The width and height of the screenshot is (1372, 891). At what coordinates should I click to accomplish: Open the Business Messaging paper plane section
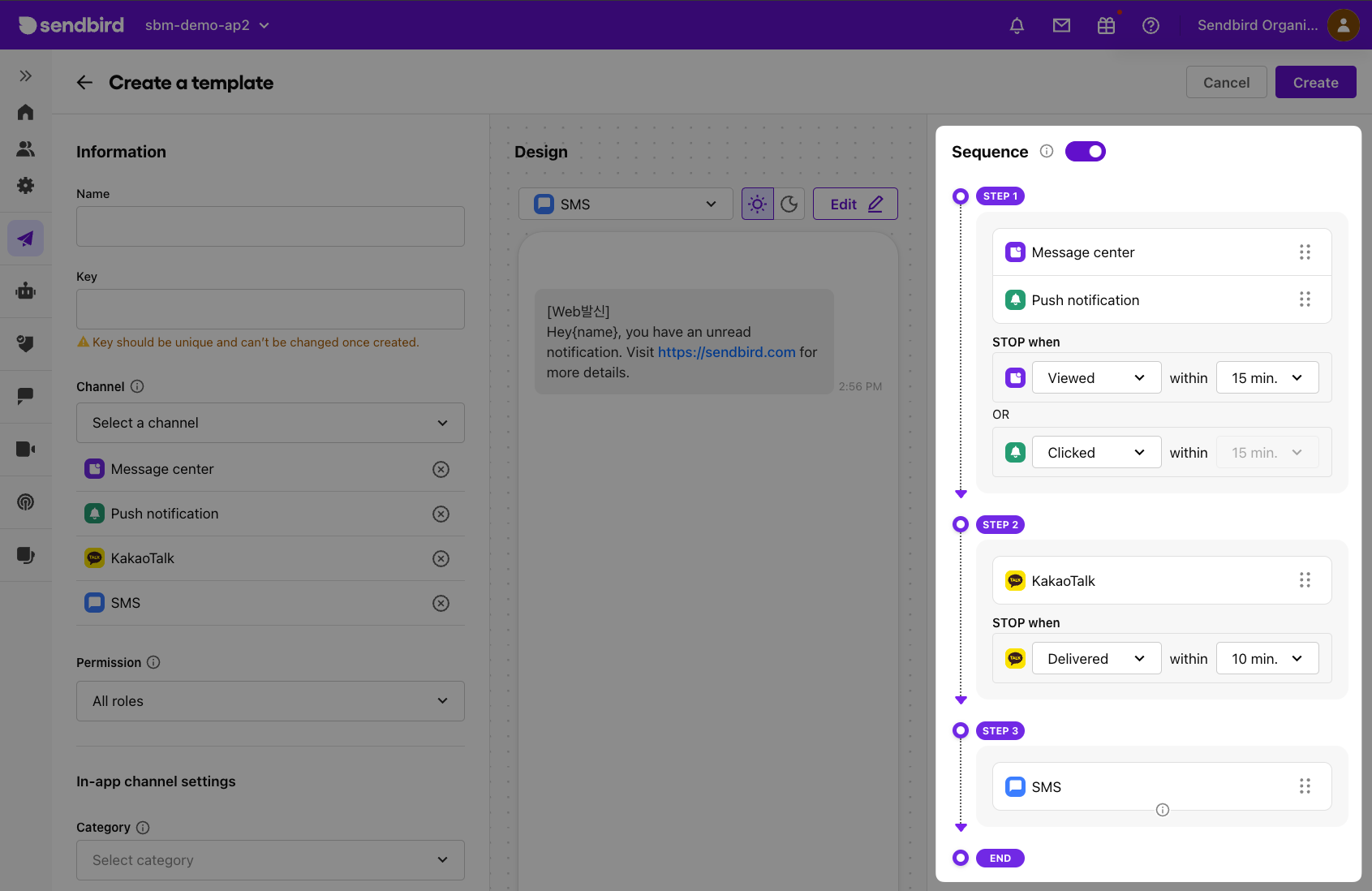point(25,238)
